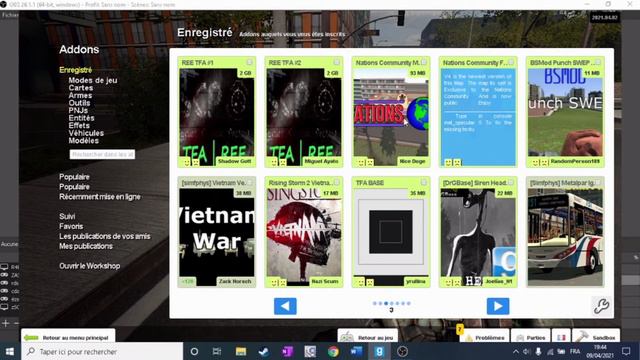This screenshot has height=360, width=640.
Task: Like the TFA BASE addon
Action: (x=361, y=282)
